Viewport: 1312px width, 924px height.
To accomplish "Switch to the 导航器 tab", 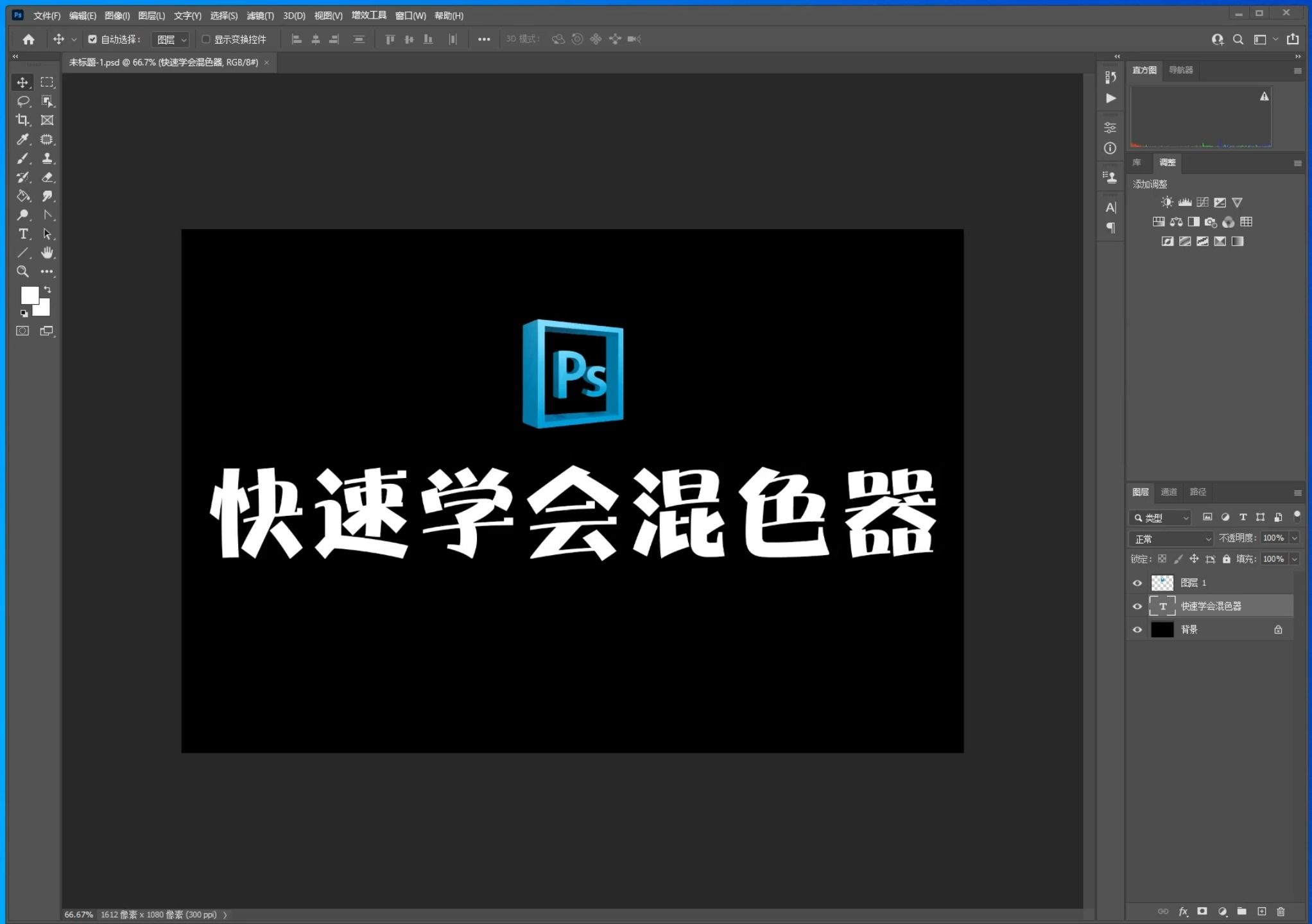I will 1181,70.
